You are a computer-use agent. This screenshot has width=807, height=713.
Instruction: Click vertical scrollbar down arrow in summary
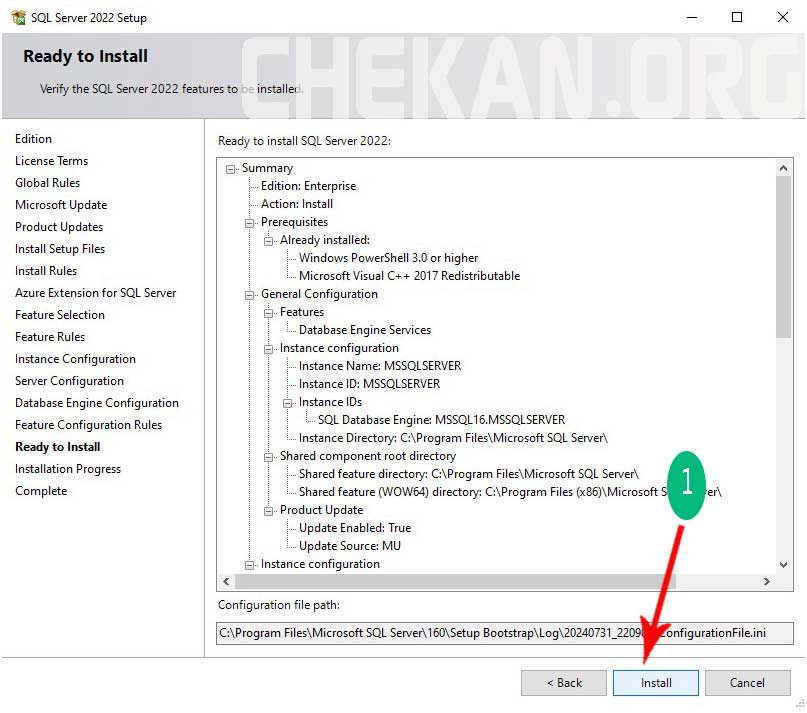784,564
